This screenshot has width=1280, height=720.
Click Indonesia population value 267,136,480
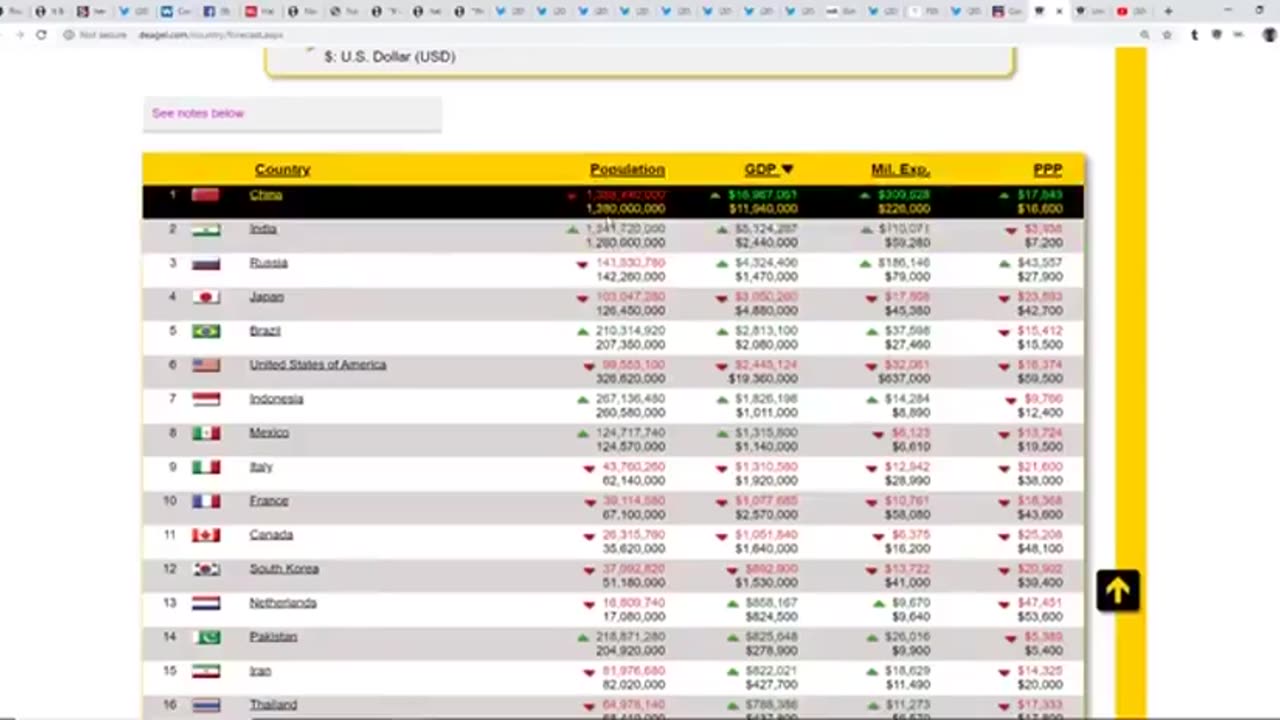630,399
